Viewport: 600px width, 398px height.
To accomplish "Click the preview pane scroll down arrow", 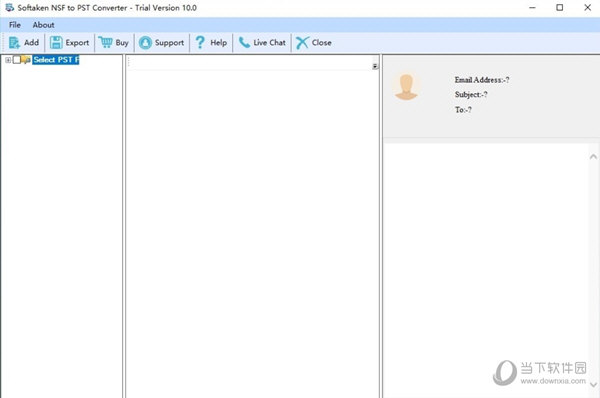I will [593, 385].
